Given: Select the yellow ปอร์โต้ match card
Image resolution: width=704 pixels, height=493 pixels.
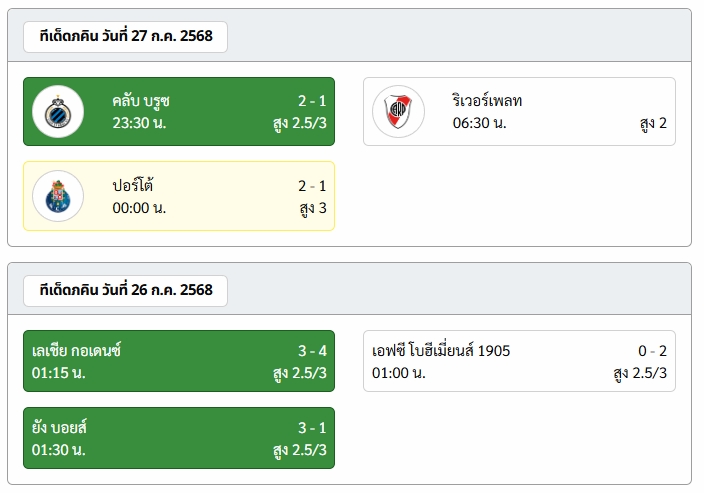Looking at the screenshot, I should coord(179,196).
